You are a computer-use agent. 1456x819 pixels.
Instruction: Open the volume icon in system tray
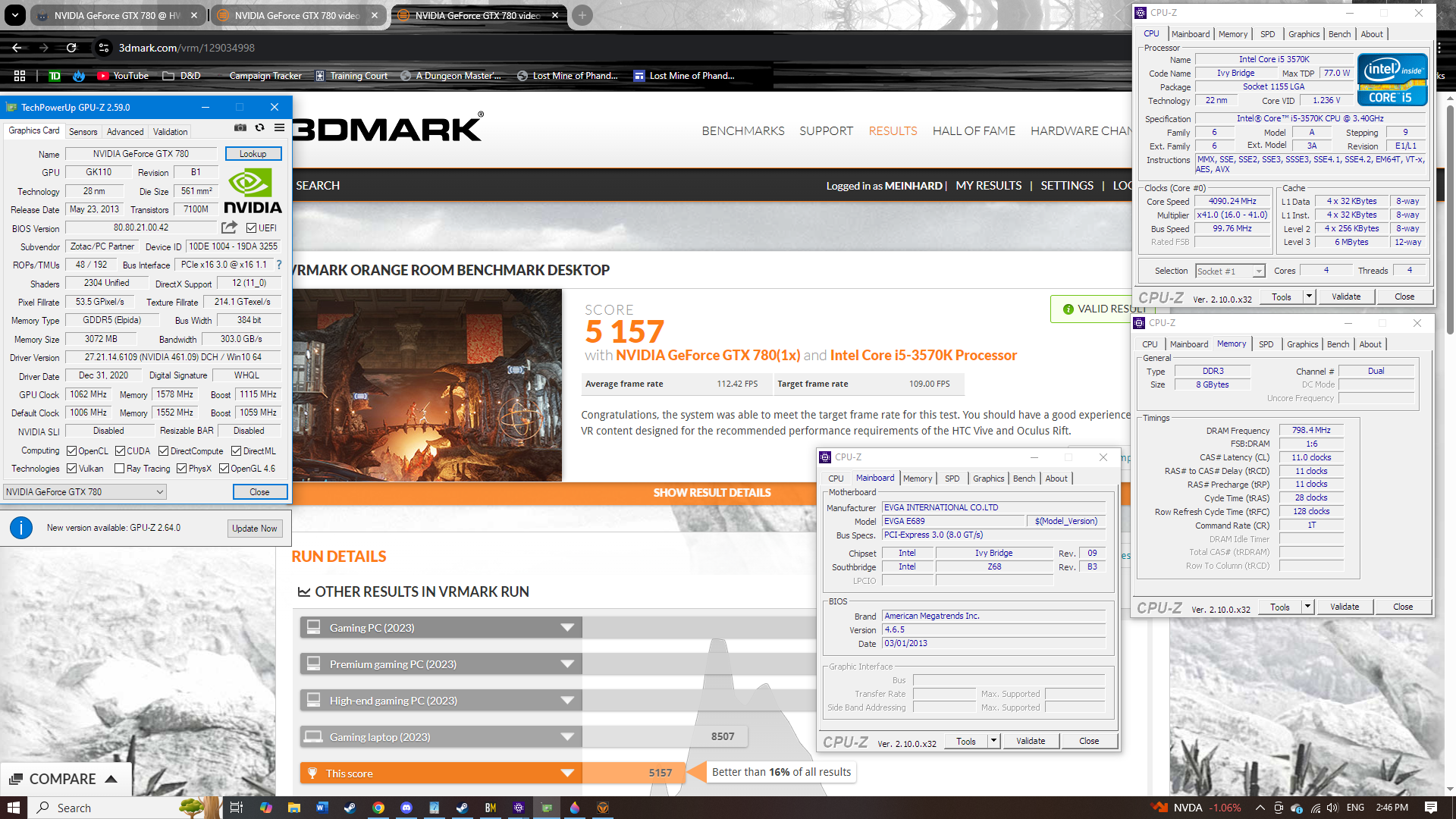[x=1332, y=808]
